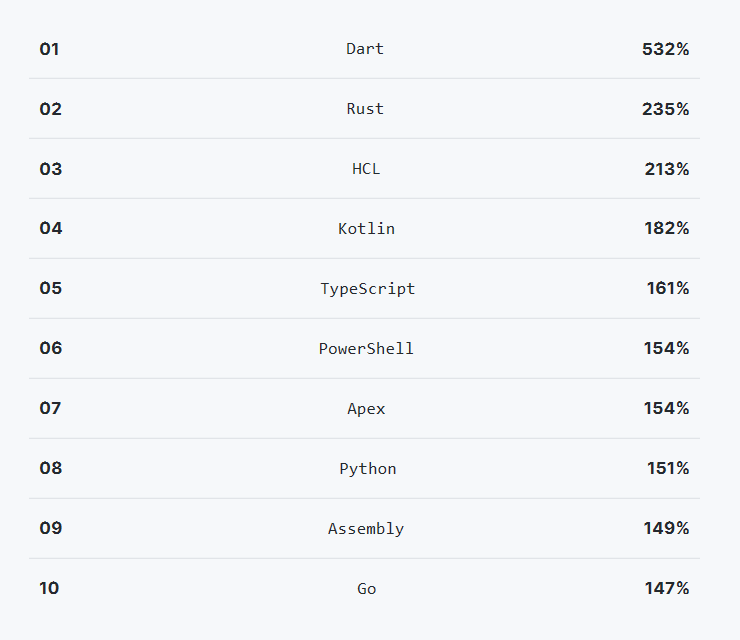This screenshot has width=740, height=640.
Task: Click the Dart language name
Action: click(x=365, y=49)
